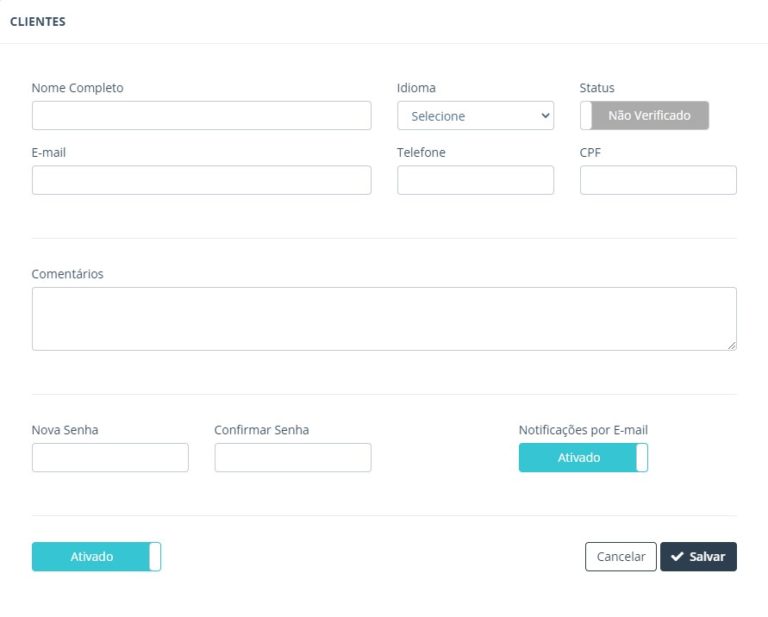Viewport: 768px width, 617px height.
Task: Disable the Notificações por E-mail toggle
Action: [x=583, y=458]
